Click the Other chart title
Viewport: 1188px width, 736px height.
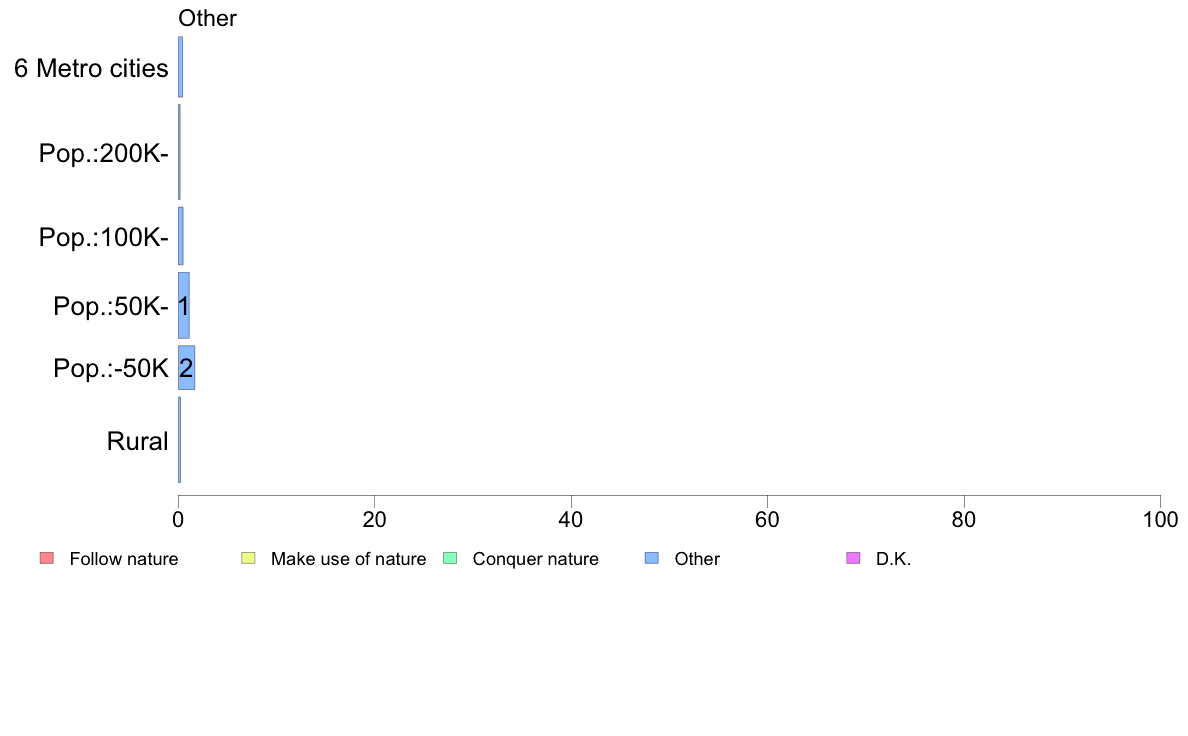tap(207, 18)
